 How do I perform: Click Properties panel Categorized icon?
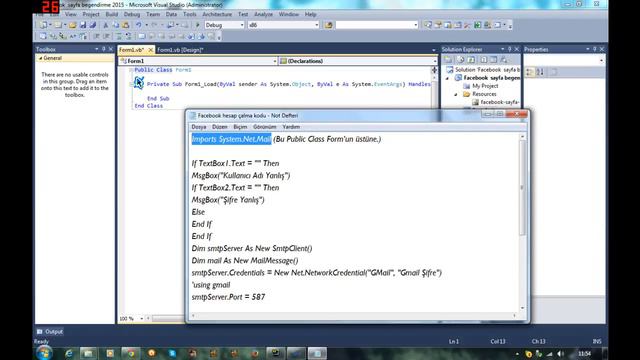(x=530, y=72)
